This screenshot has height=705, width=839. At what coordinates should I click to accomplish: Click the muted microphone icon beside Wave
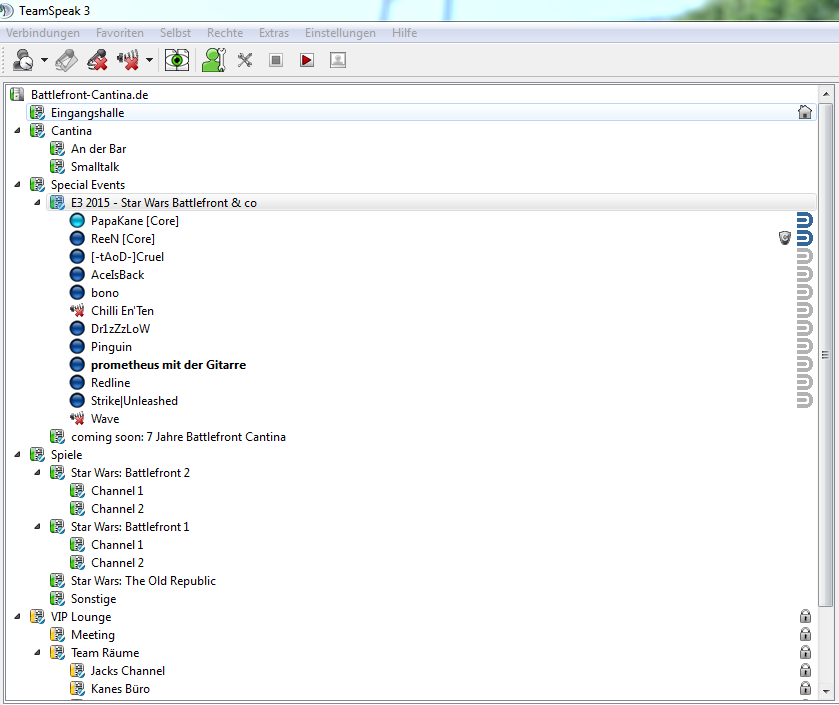pyautogui.click(x=77, y=418)
